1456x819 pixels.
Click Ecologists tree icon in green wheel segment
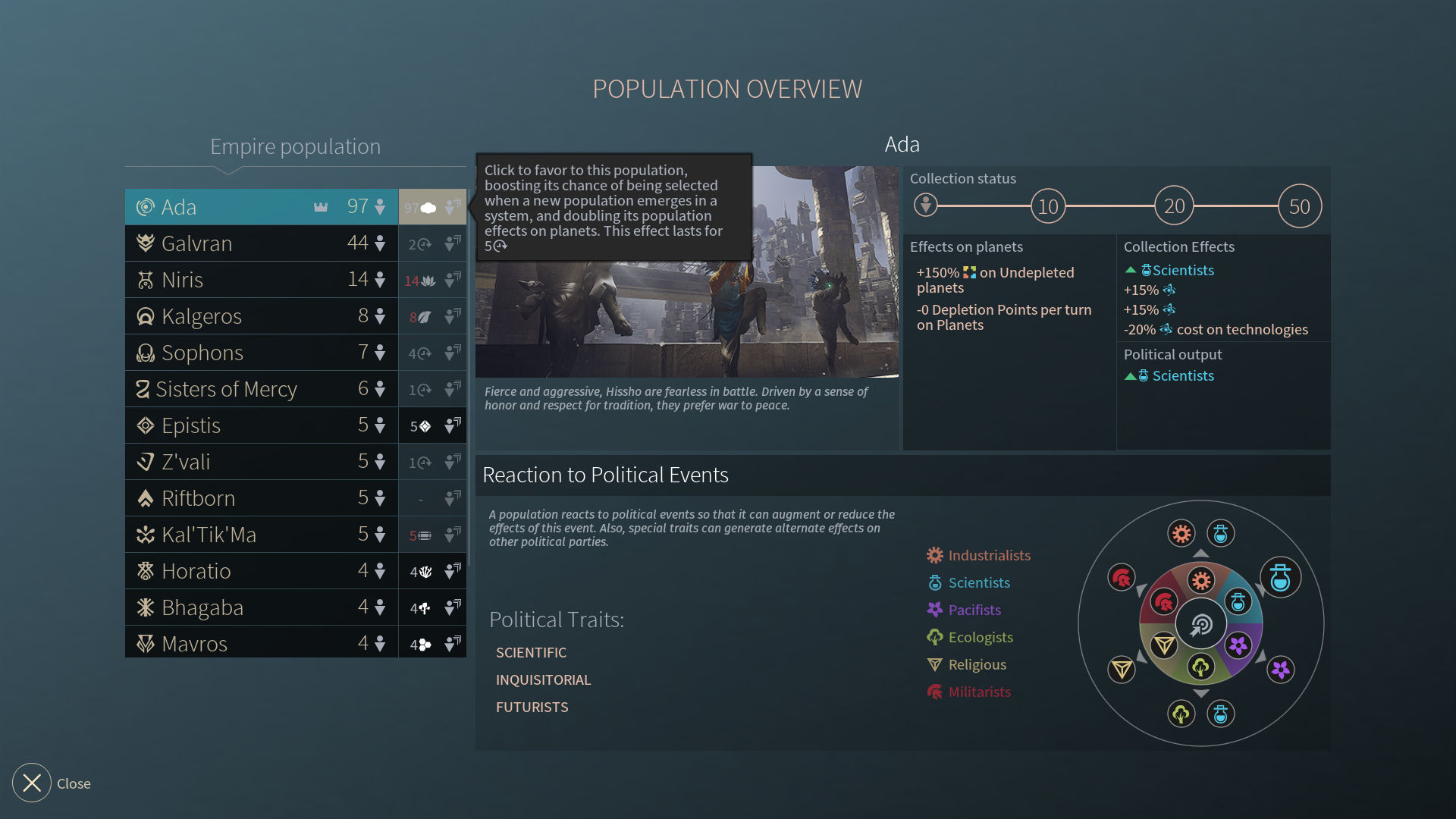point(1200,667)
